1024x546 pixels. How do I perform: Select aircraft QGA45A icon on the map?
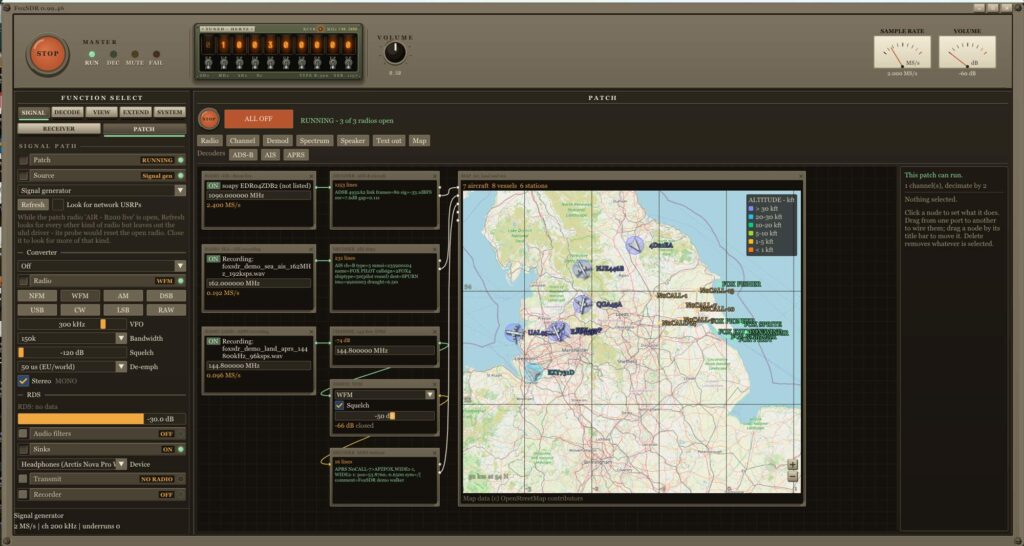tap(581, 304)
